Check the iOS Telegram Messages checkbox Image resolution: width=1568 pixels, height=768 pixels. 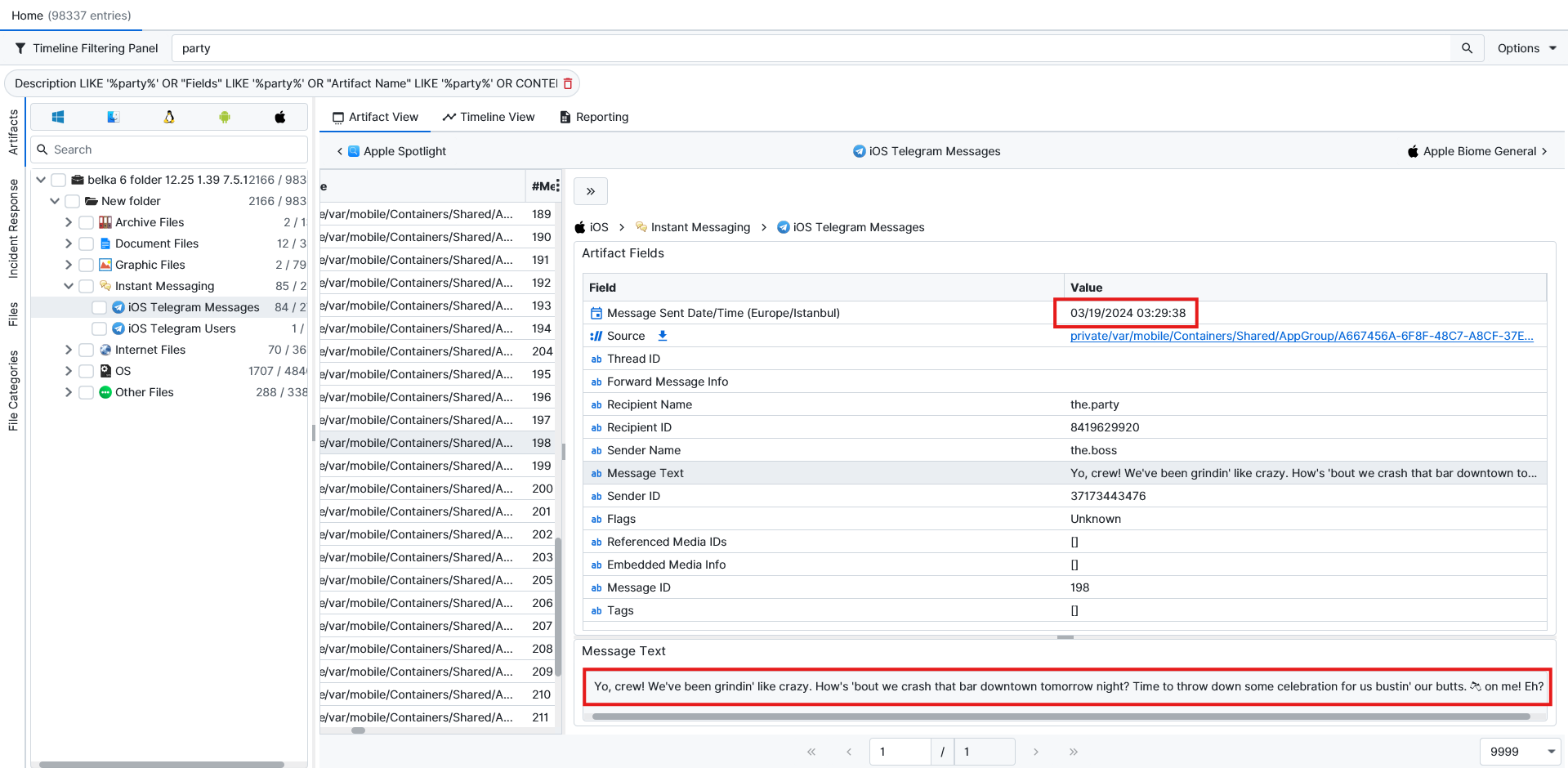100,307
